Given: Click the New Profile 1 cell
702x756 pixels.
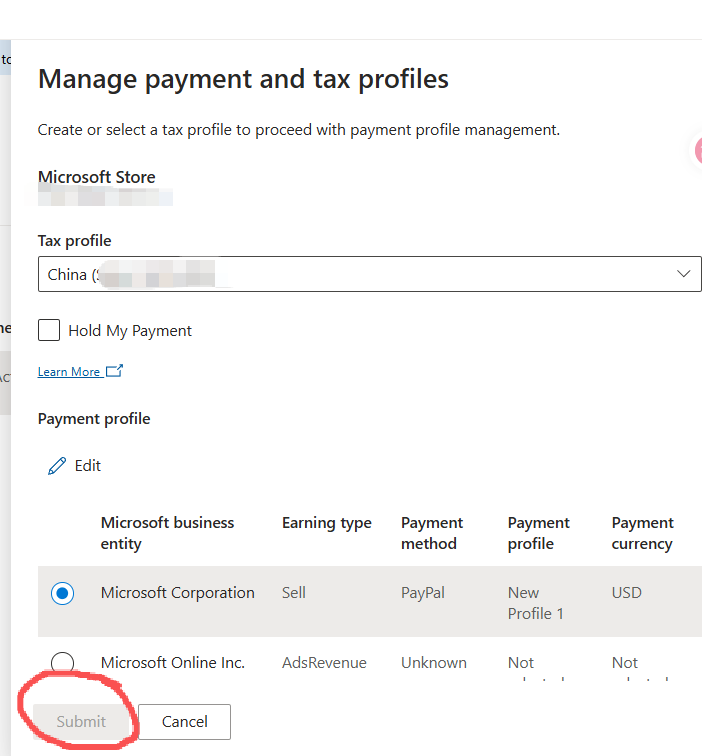Looking at the screenshot, I should click(x=535, y=603).
